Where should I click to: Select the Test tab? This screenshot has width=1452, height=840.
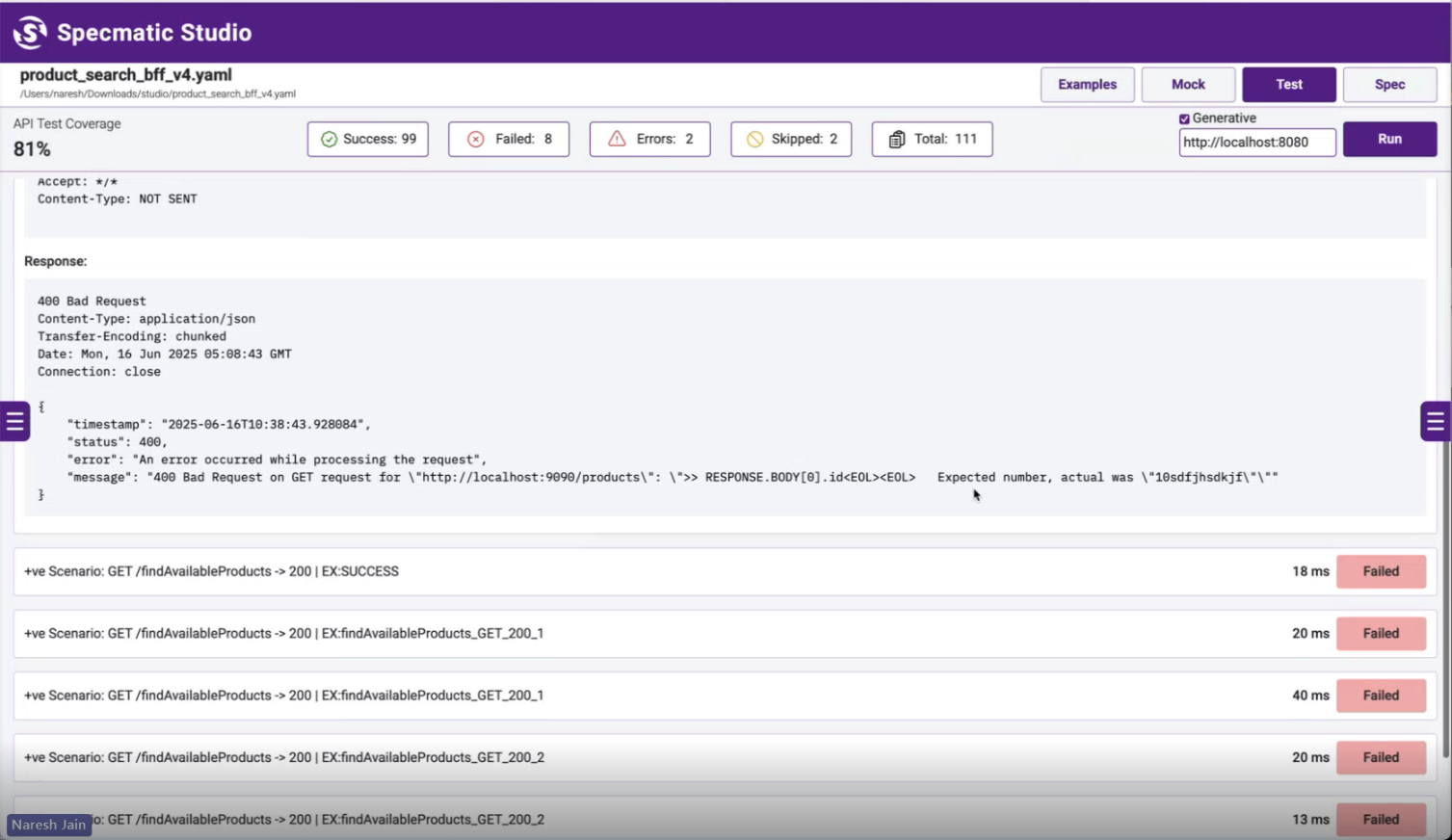[x=1289, y=85]
